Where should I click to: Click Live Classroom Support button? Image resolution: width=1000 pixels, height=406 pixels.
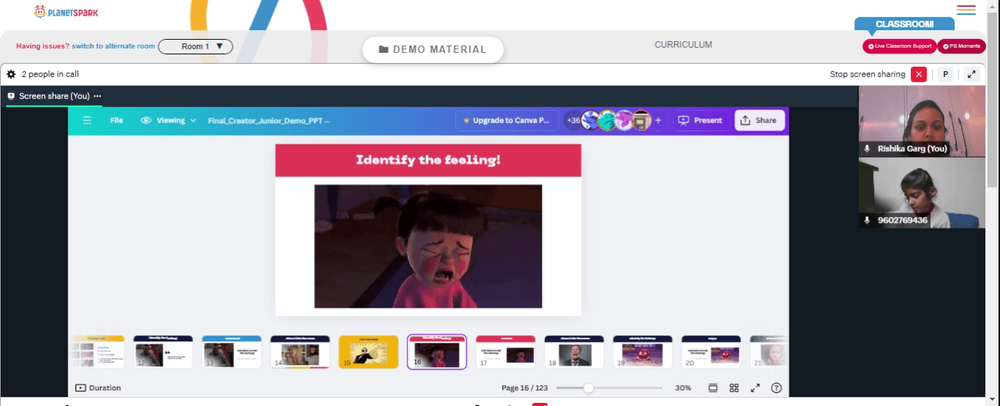(899, 46)
